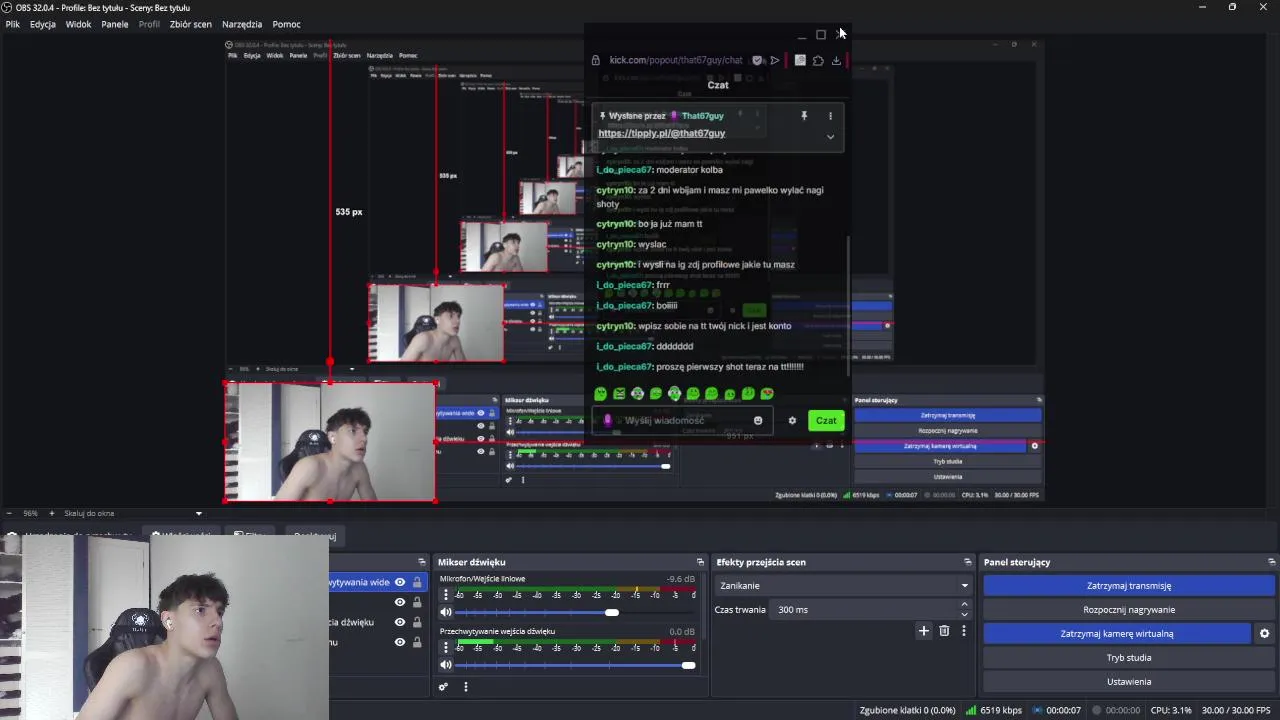The width and height of the screenshot is (1280, 720).
Task: Toggle visibility of the unnamed second source row
Action: point(400,602)
